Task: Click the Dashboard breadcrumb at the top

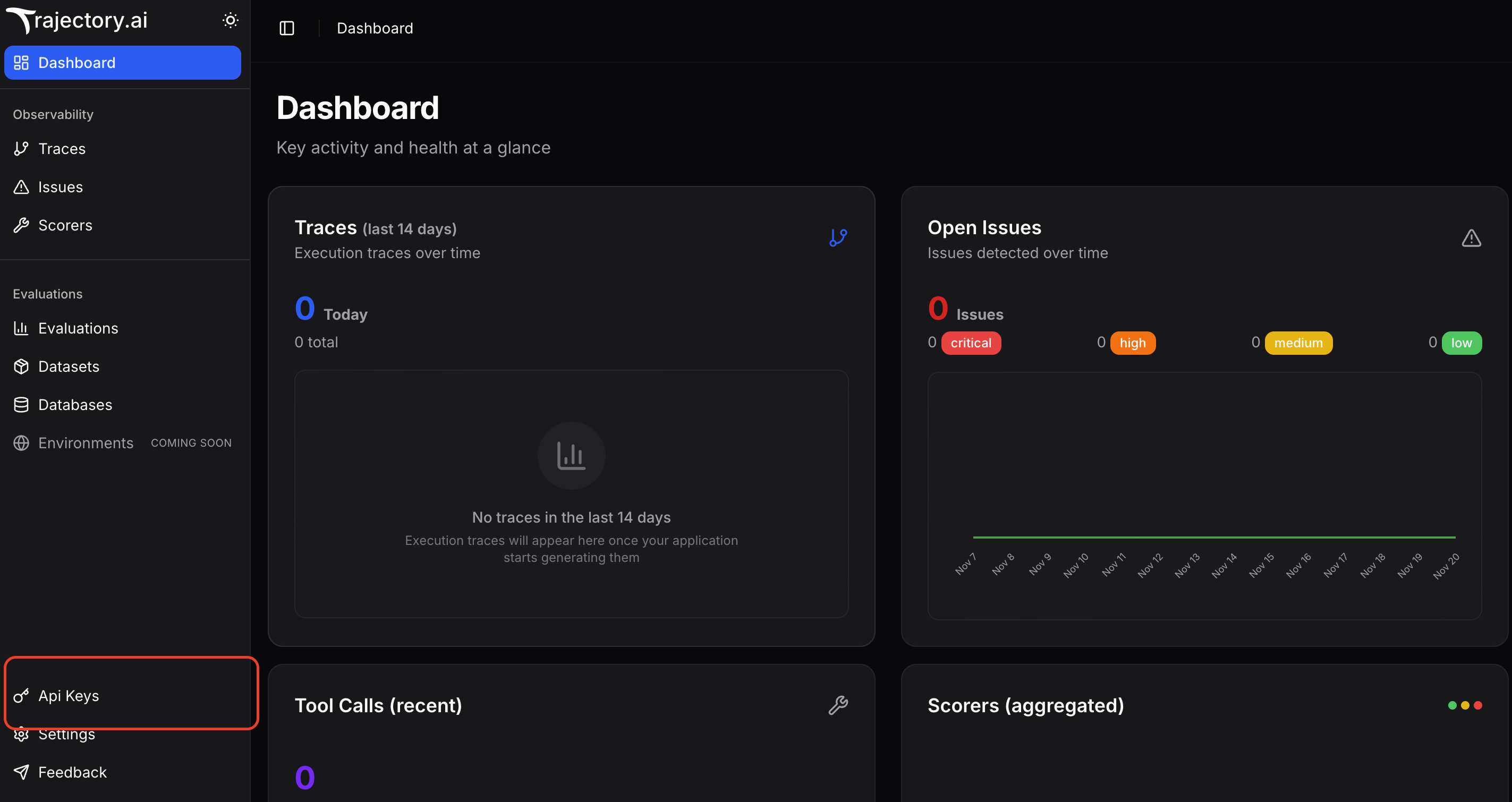Action: click(375, 28)
